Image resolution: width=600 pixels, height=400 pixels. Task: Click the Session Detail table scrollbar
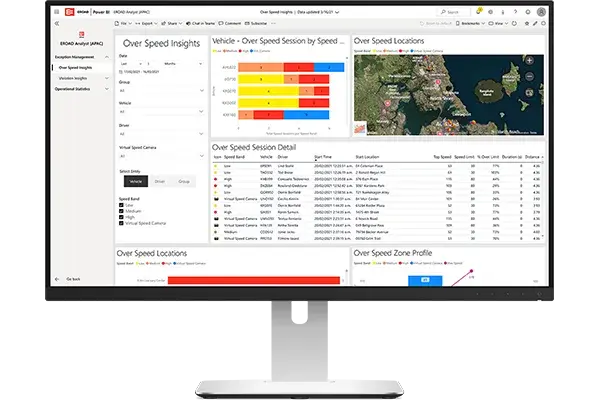[x=543, y=199]
